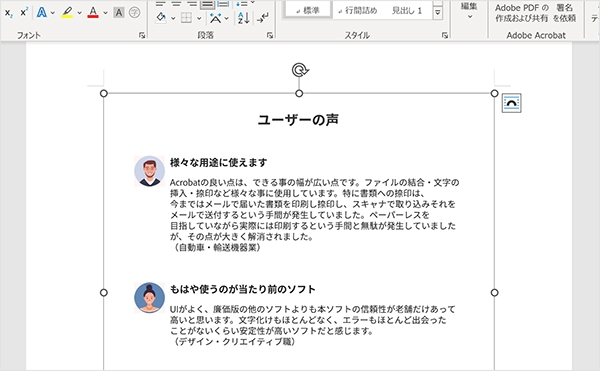Click middle-left resize handle of image
Screen dimensions: 600x371
pyautogui.click(x=104, y=293)
